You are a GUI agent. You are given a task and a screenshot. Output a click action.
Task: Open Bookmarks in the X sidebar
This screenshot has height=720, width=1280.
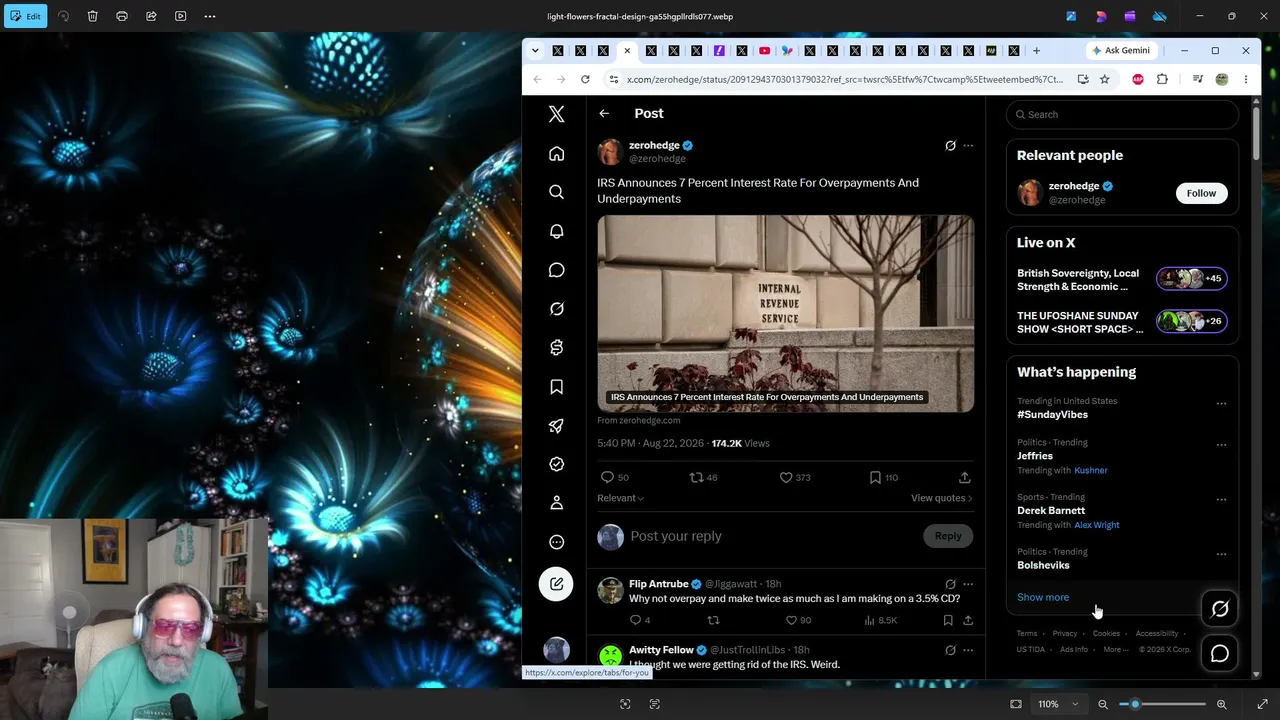557,387
